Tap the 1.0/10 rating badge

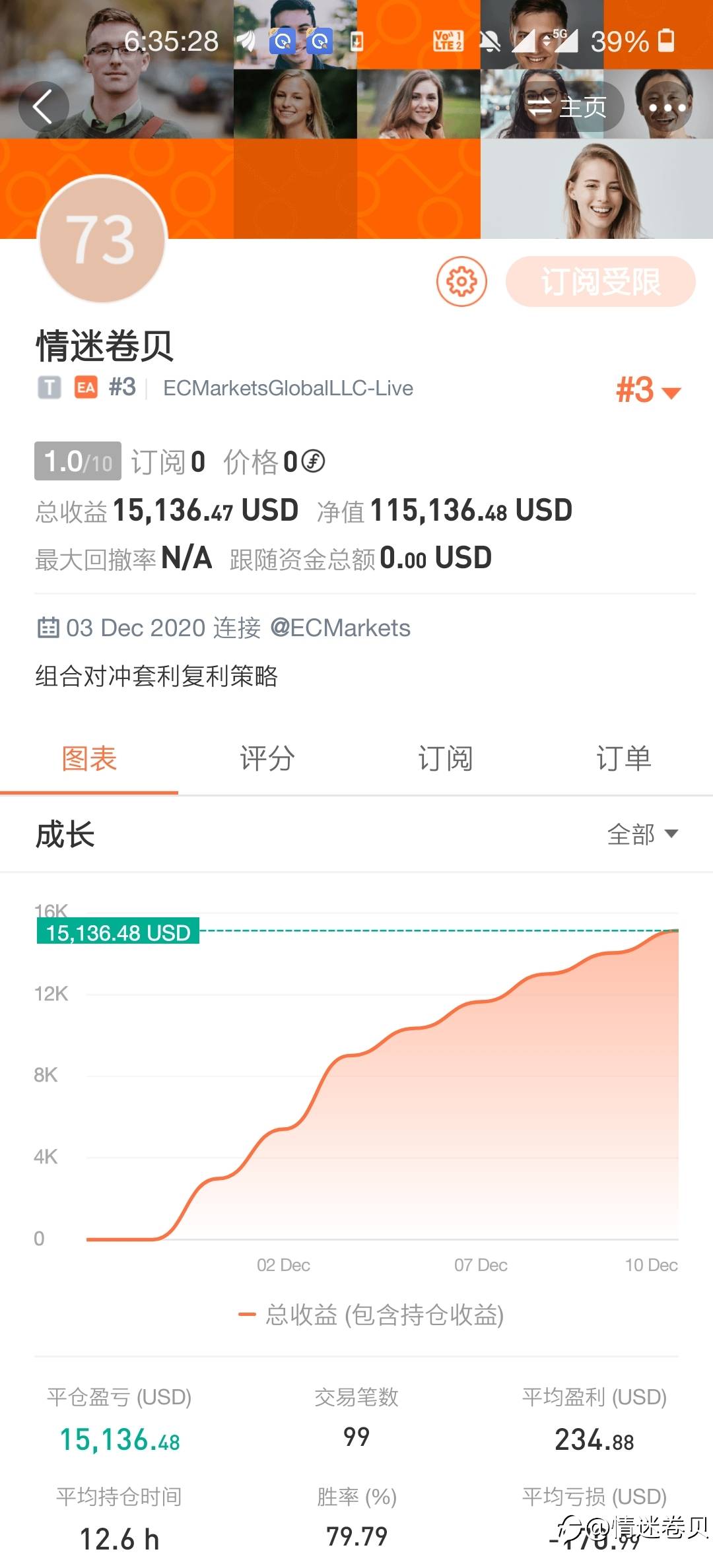tap(78, 461)
